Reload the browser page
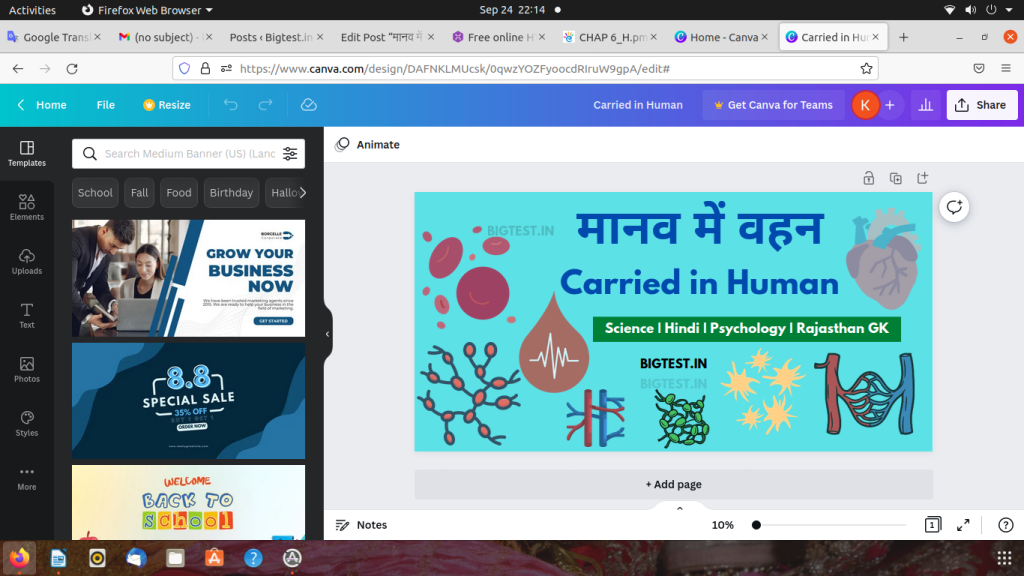 tap(72, 69)
